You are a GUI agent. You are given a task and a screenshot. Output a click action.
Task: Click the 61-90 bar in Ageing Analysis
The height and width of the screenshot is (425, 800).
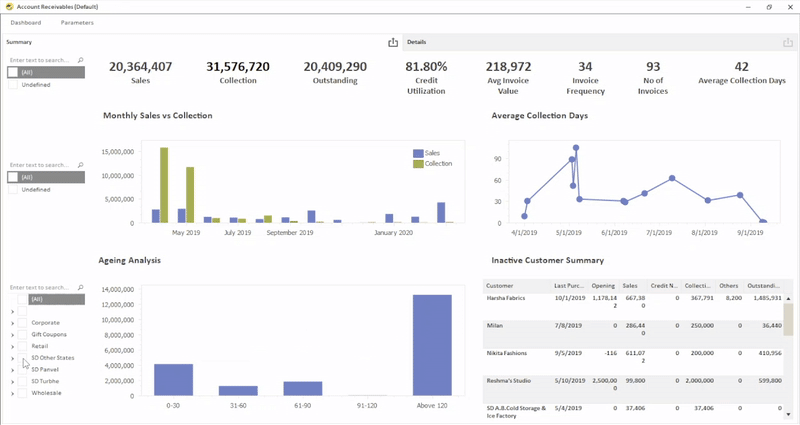[303, 389]
